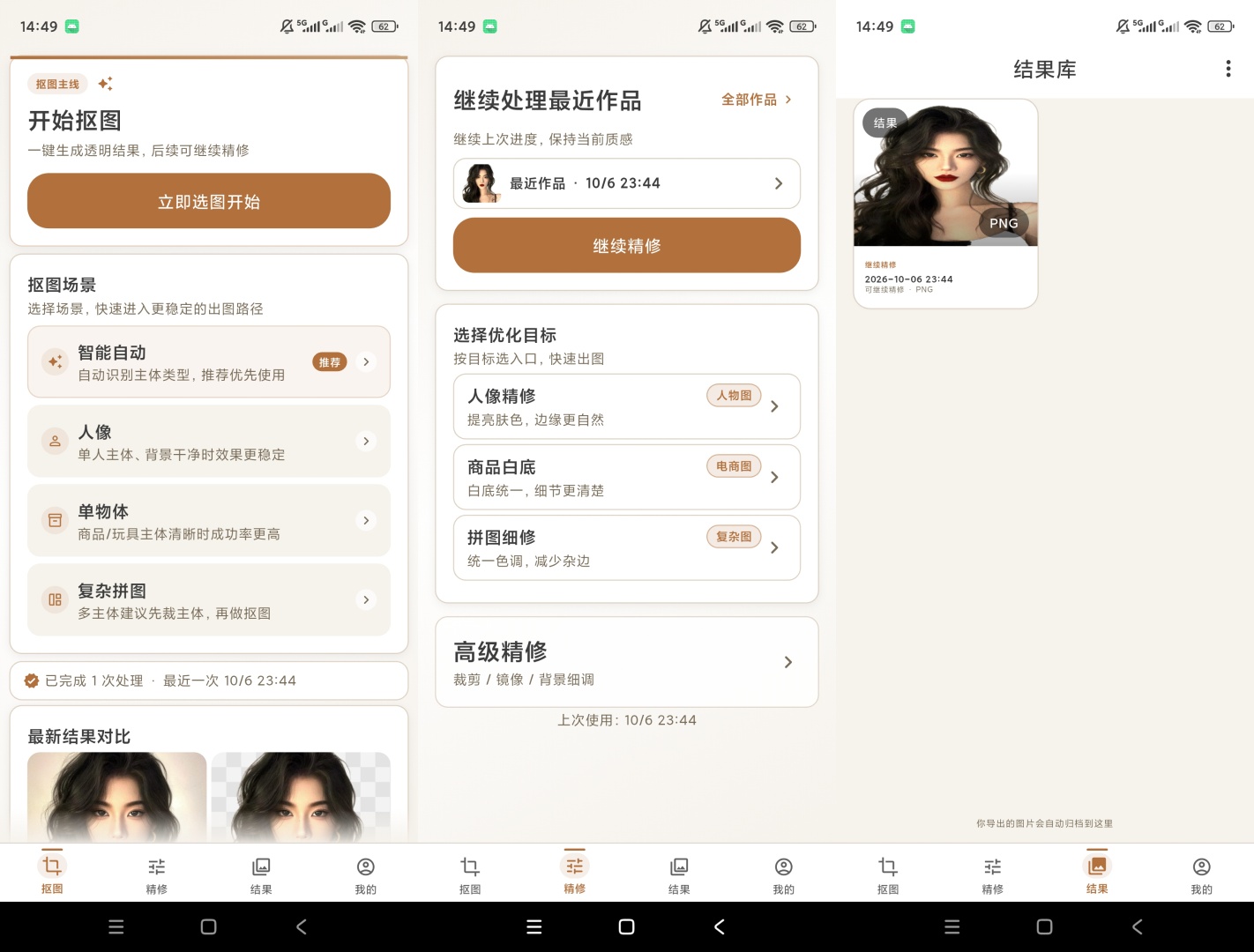Expand the 复杂拼图 row chevron
The height and width of the screenshot is (952, 1254).
[366, 599]
